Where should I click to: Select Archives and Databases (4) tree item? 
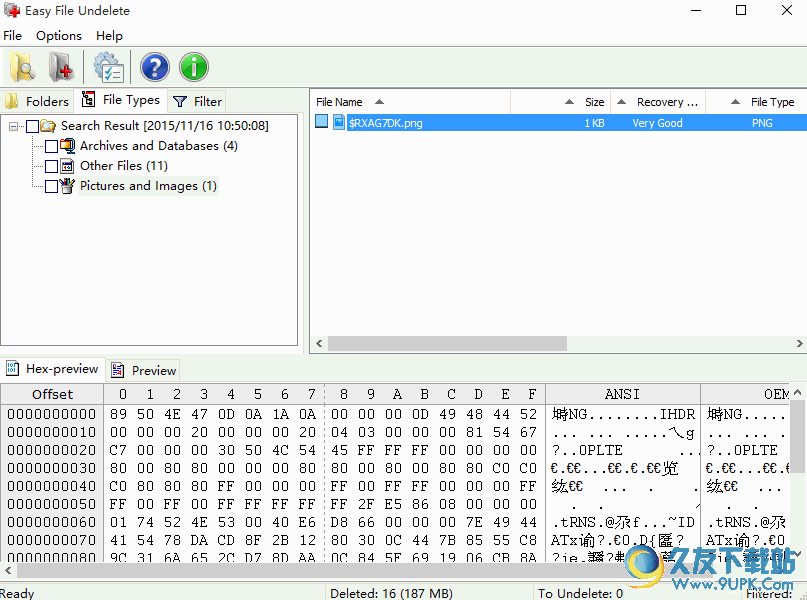[x=159, y=146]
